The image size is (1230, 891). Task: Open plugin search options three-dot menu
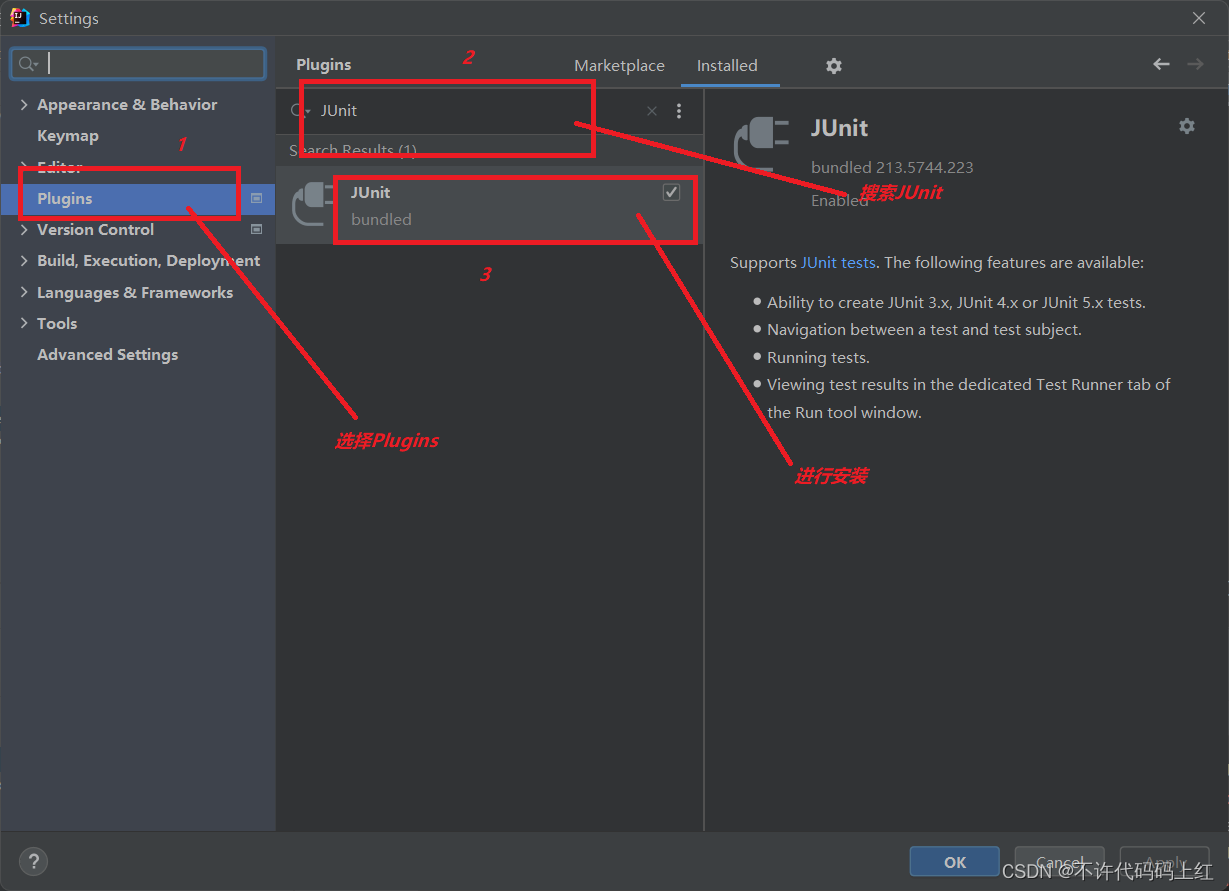pos(679,111)
